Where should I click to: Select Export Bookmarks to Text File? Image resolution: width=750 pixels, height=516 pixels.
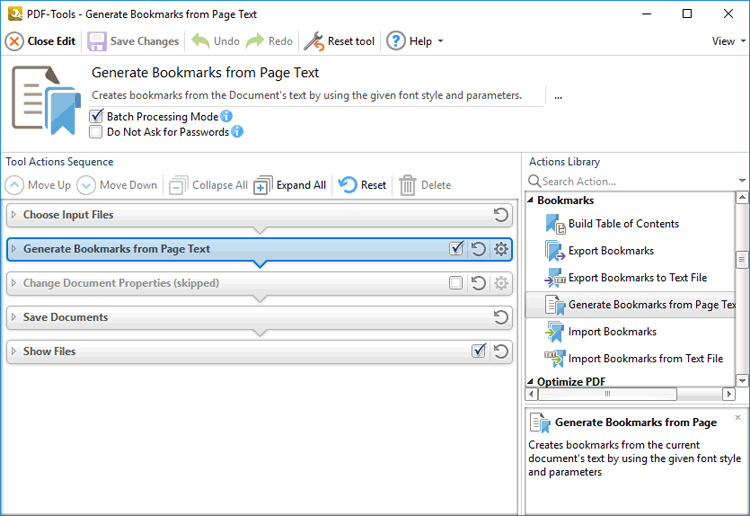626,278
